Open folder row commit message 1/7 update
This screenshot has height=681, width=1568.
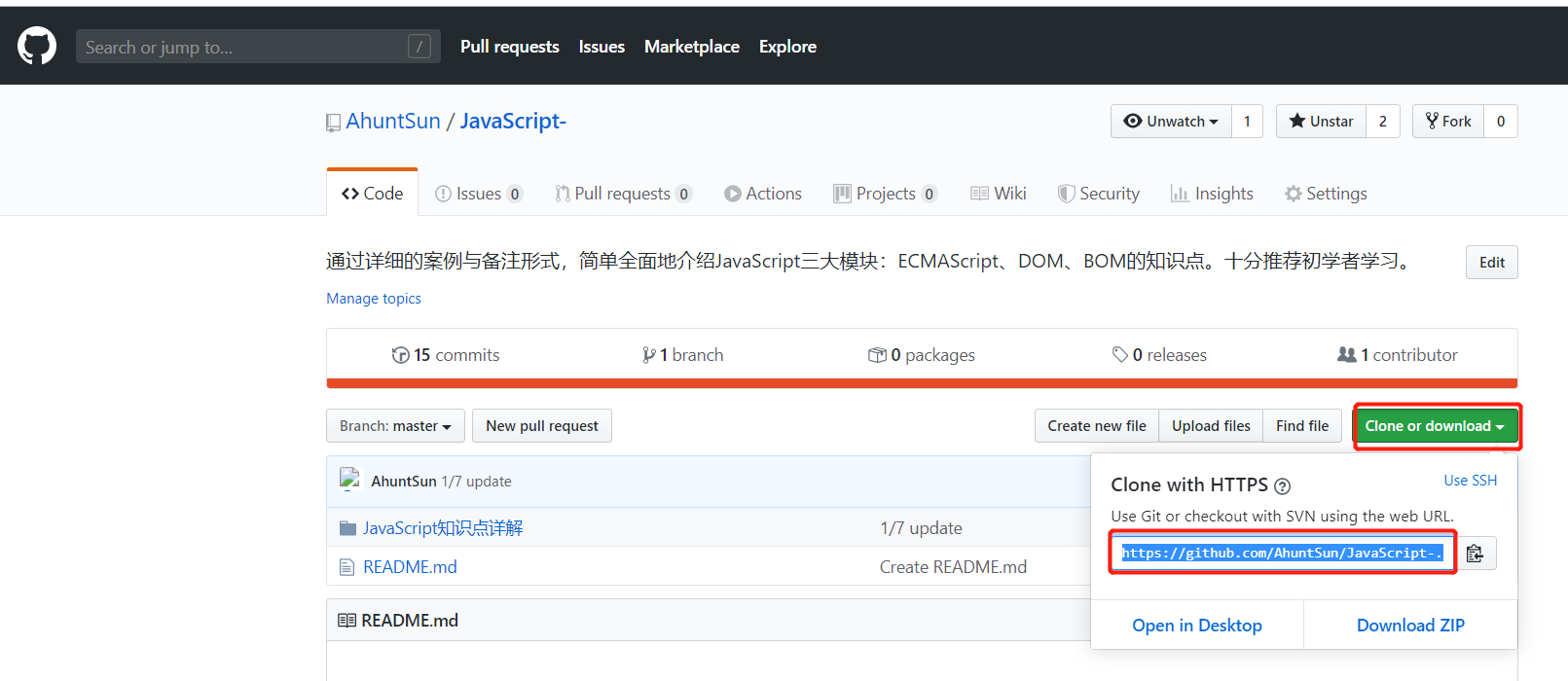[921, 528]
